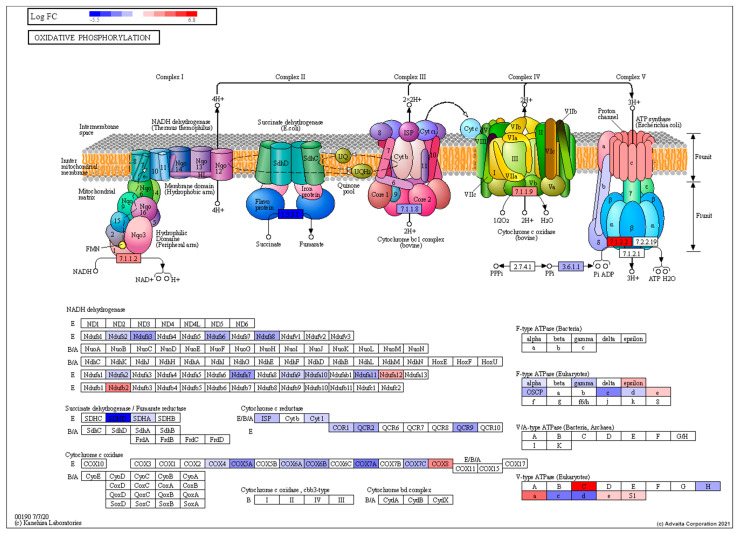This screenshot has width=738, height=534.
Task: Click the 2.7.4.1 enzyme box
Action: click(522, 266)
